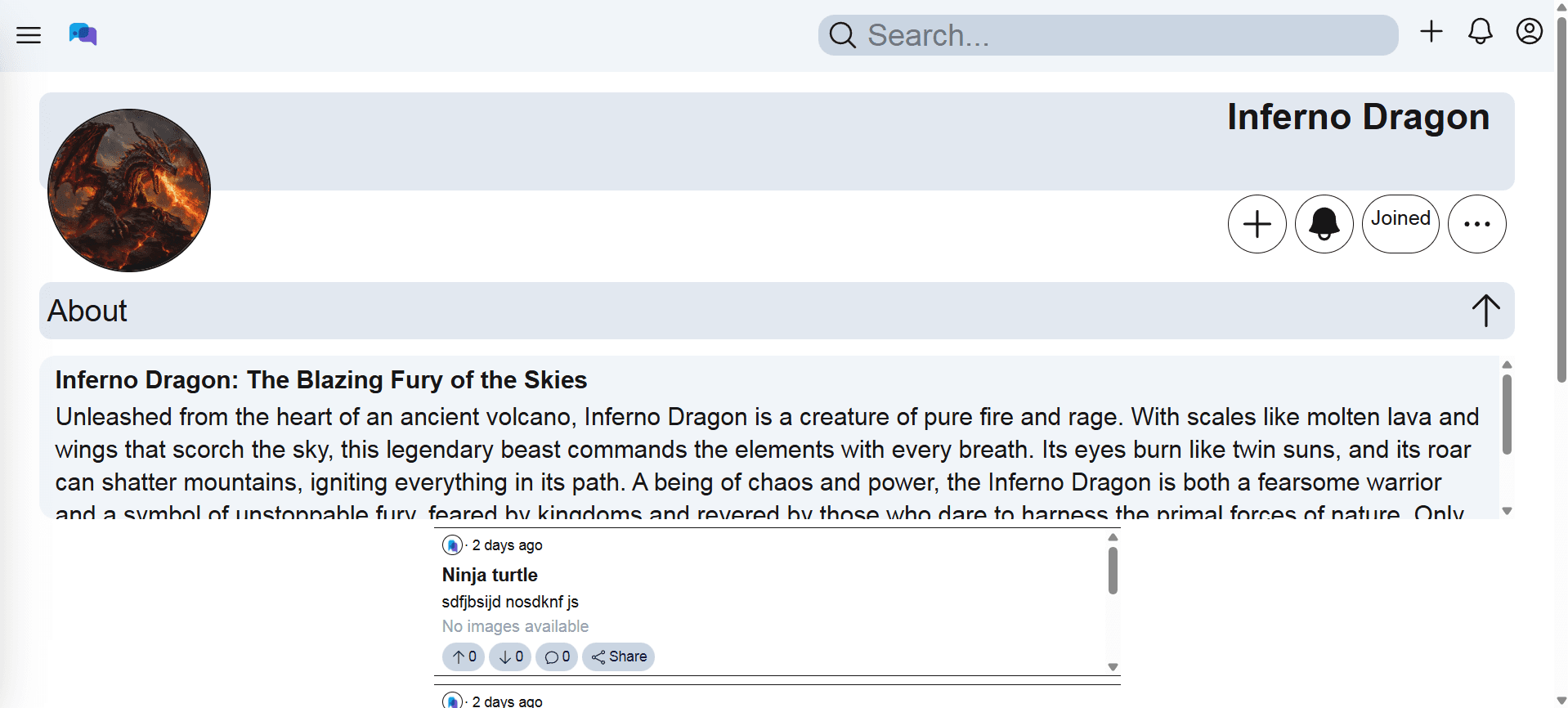This screenshot has width=1568, height=708.
Task: Upvote the Ninja turtle post
Action: point(464,656)
